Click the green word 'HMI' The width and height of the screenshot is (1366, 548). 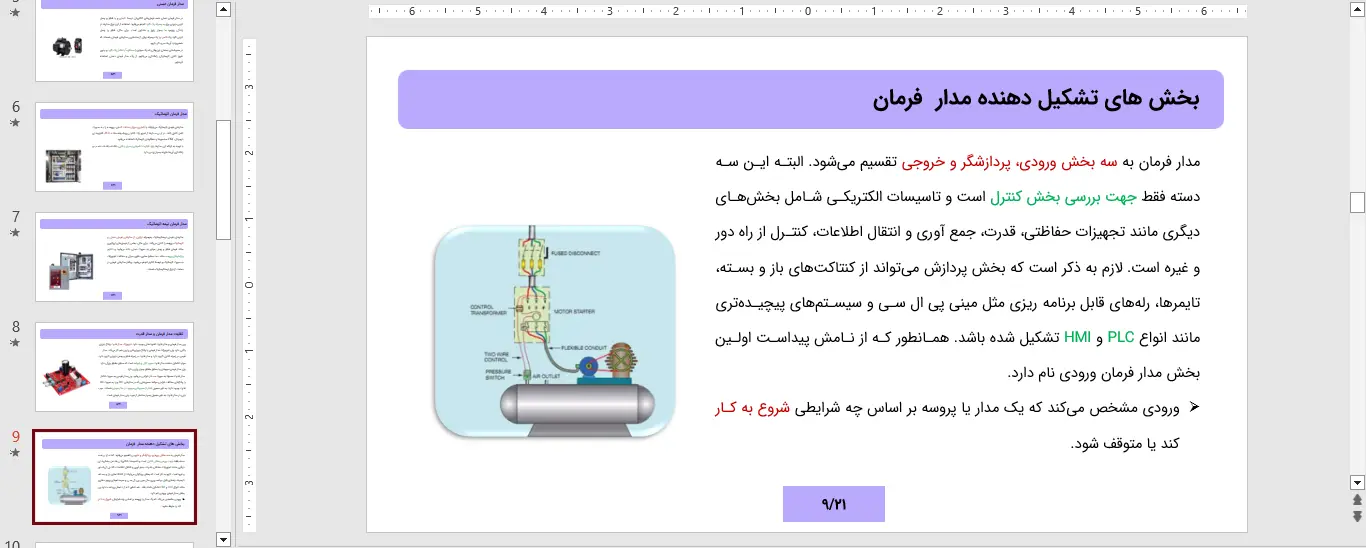point(1076,338)
